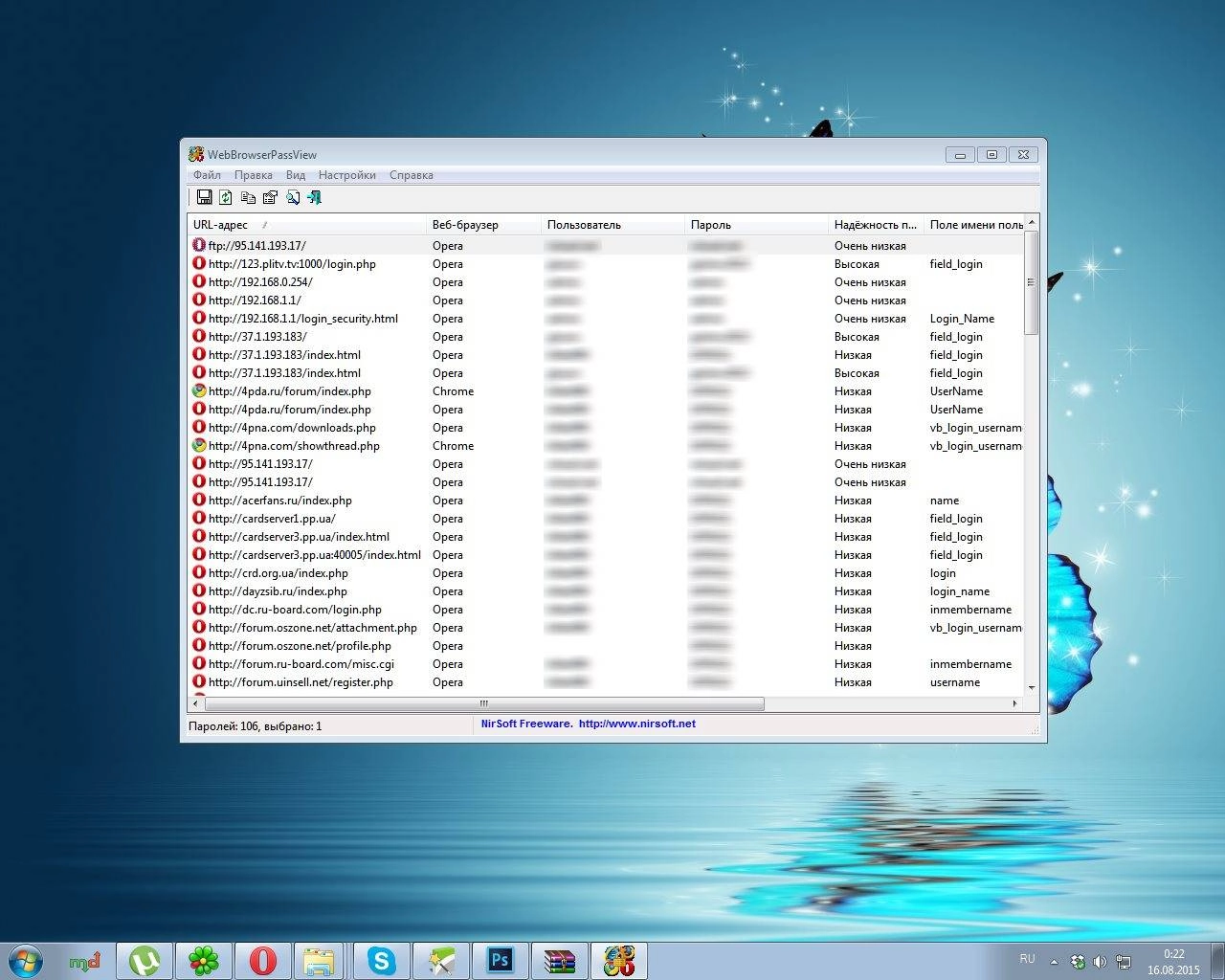Click the vertical scrollbar thumb
Screen dimensions: 1225x980
[1032, 282]
